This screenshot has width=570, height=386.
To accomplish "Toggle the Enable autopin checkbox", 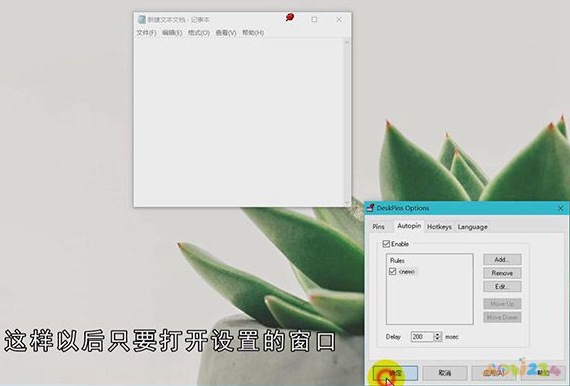I will coord(386,244).
